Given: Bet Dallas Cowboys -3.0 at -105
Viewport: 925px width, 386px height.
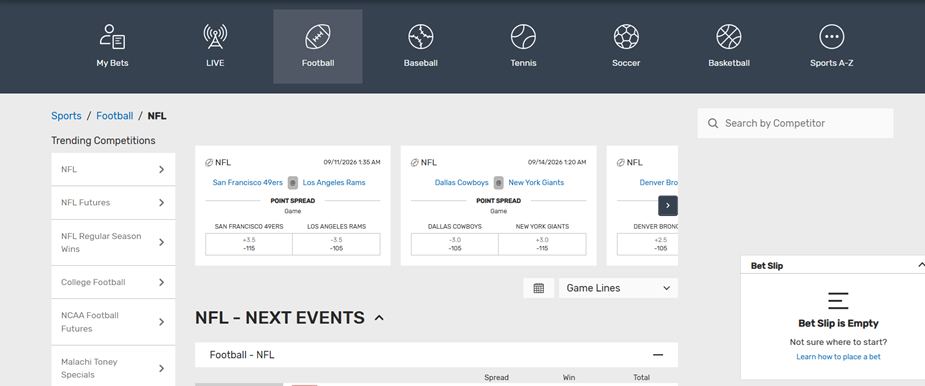Looking at the screenshot, I should 455,244.
